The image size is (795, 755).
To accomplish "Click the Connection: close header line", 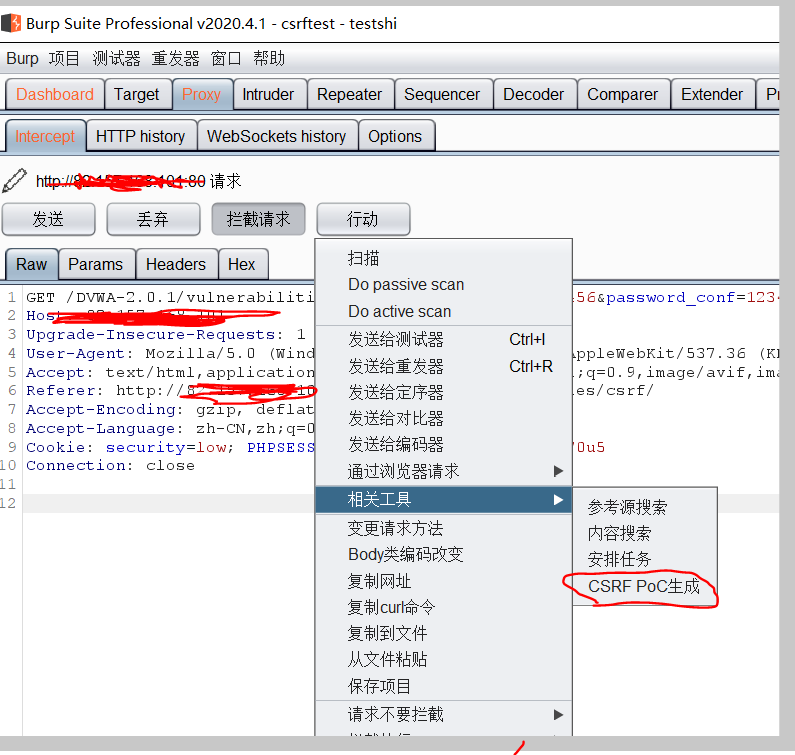I will [x=111, y=465].
